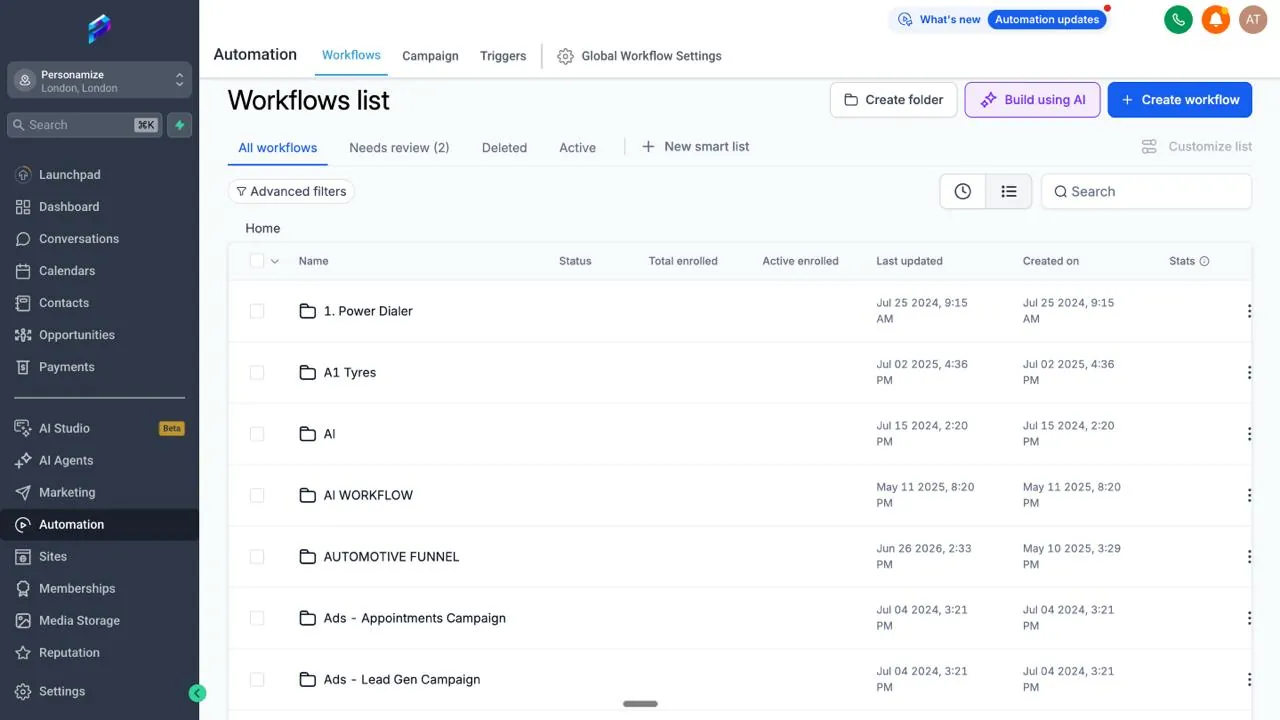Select All workflows smart list
The height and width of the screenshot is (720, 1280).
[x=278, y=147]
